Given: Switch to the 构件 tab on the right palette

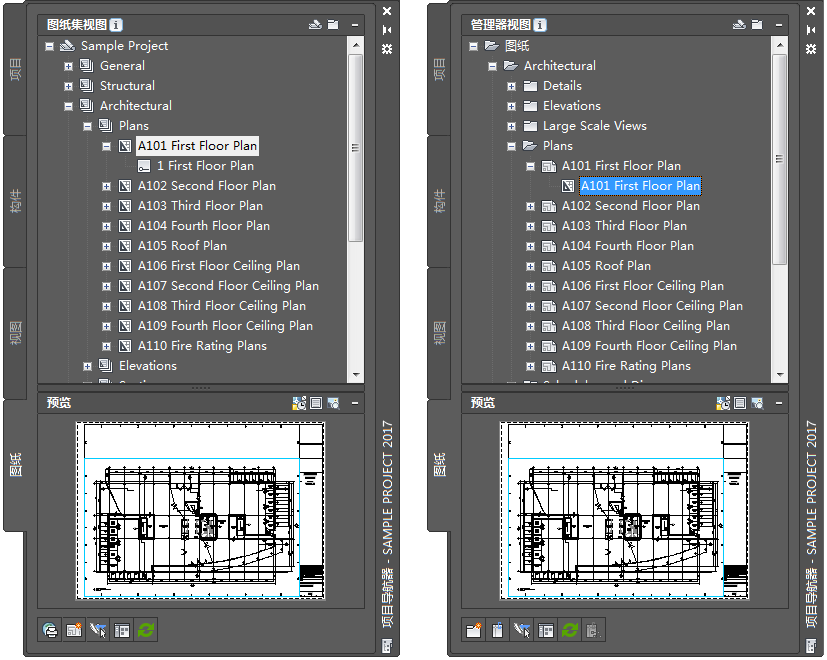Looking at the screenshot, I should (439, 201).
